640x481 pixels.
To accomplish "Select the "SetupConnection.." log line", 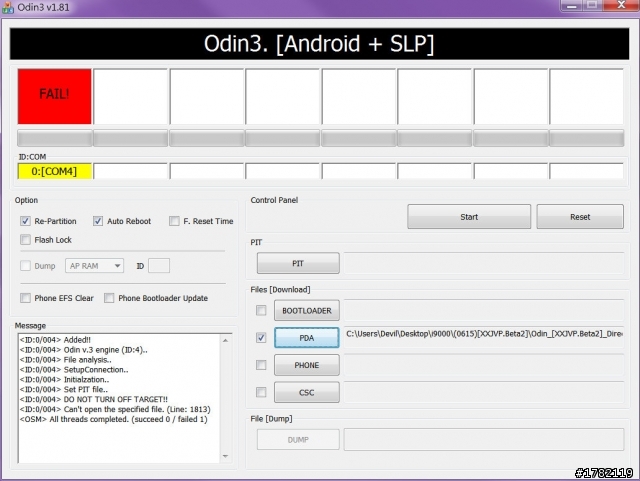I will pyautogui.click(x=74, y=370).
